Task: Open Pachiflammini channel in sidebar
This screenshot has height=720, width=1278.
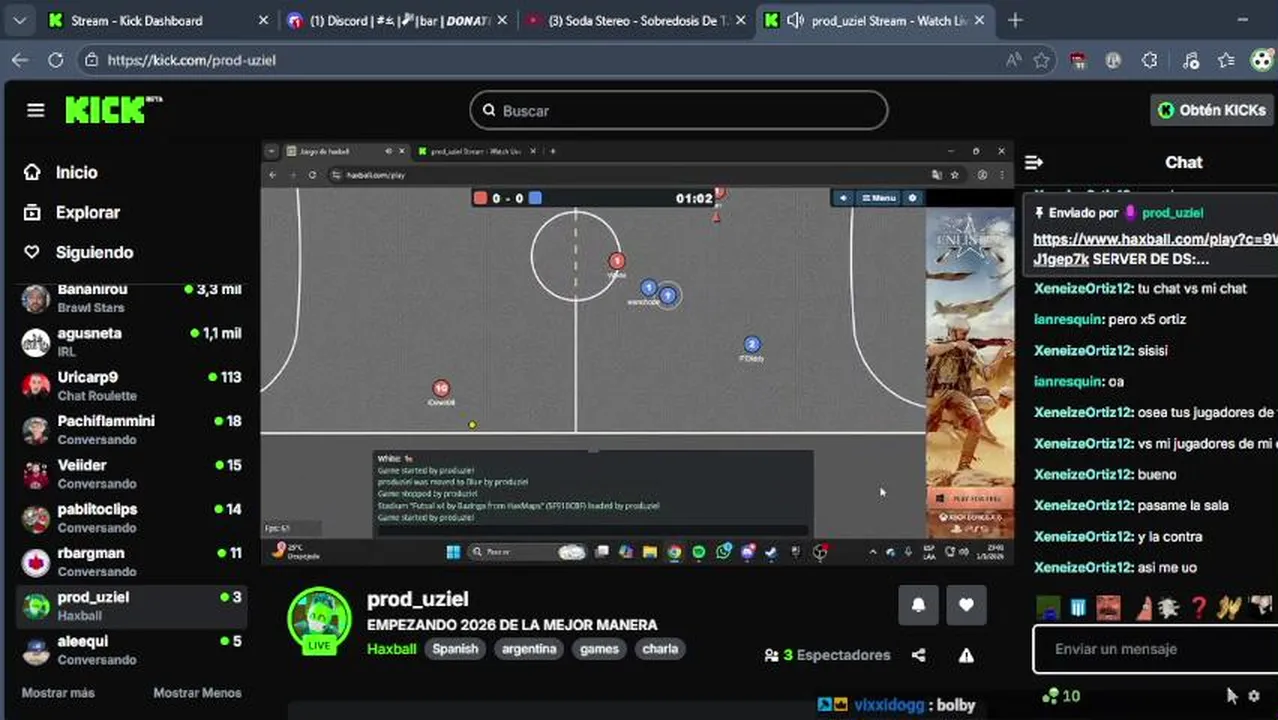Action: tap(132, 429)
